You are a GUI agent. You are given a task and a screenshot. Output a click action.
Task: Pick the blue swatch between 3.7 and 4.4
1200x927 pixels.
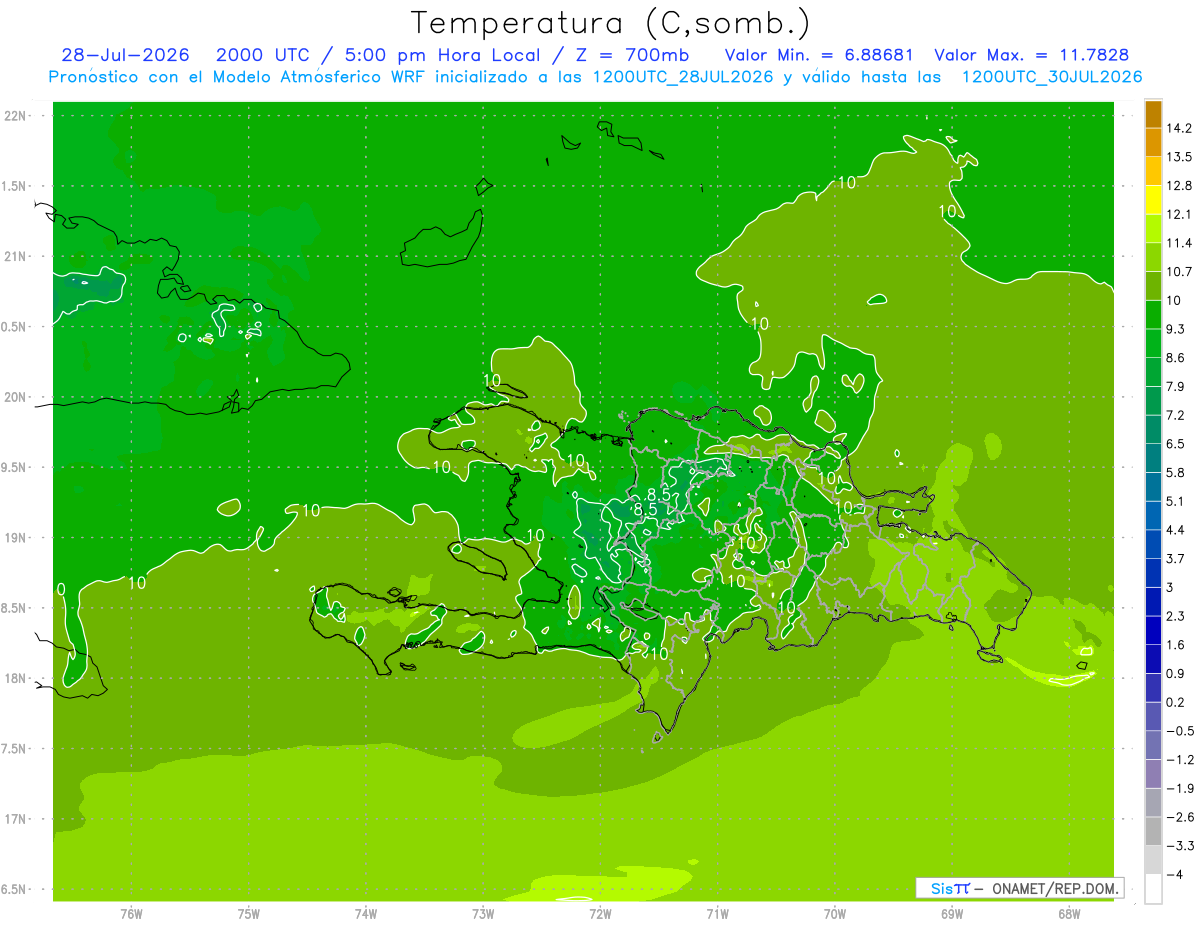tap(1154, 544)
